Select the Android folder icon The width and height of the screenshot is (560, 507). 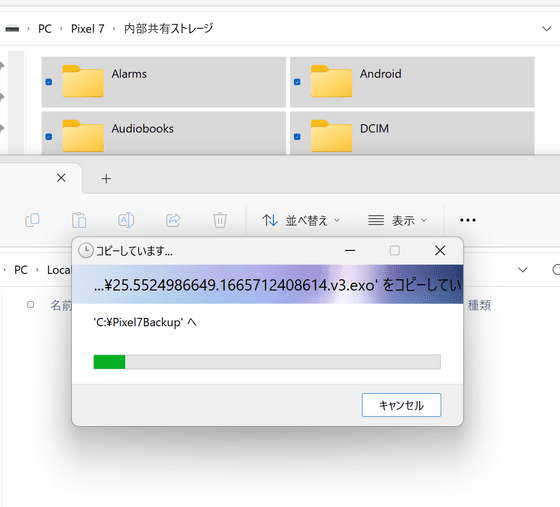(331, 81)
